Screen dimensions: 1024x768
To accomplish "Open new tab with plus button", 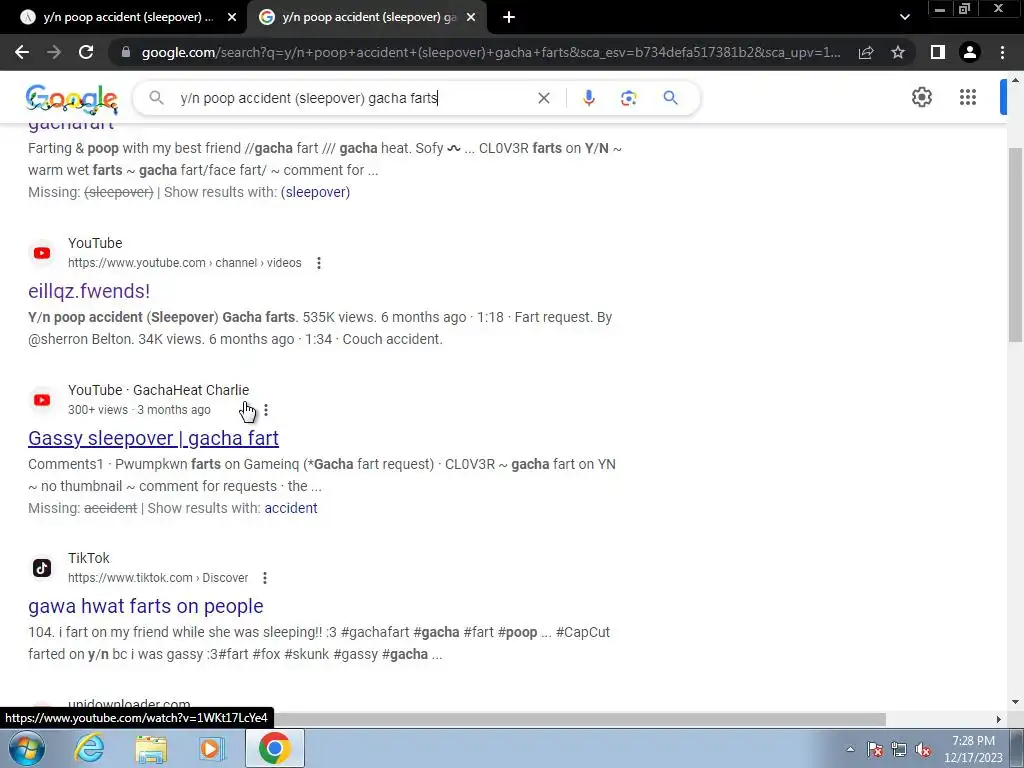I will 509,18.
